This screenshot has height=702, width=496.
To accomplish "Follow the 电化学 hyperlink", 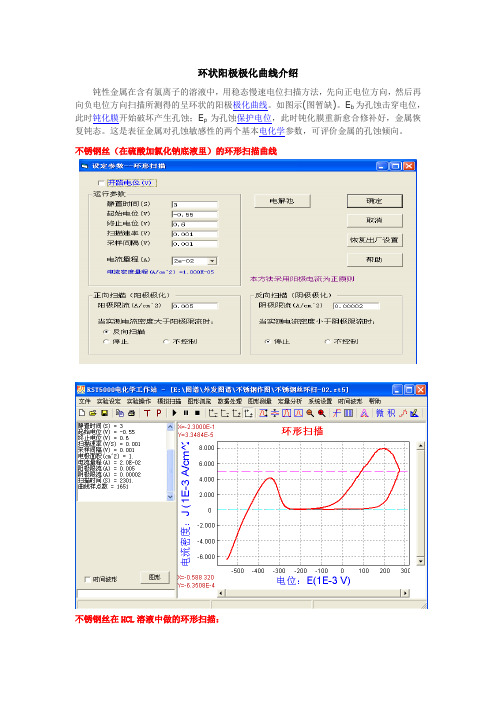I will point(272,131).
